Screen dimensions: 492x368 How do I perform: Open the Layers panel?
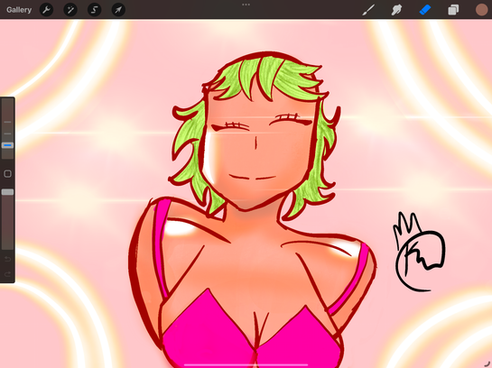[453, 10]
